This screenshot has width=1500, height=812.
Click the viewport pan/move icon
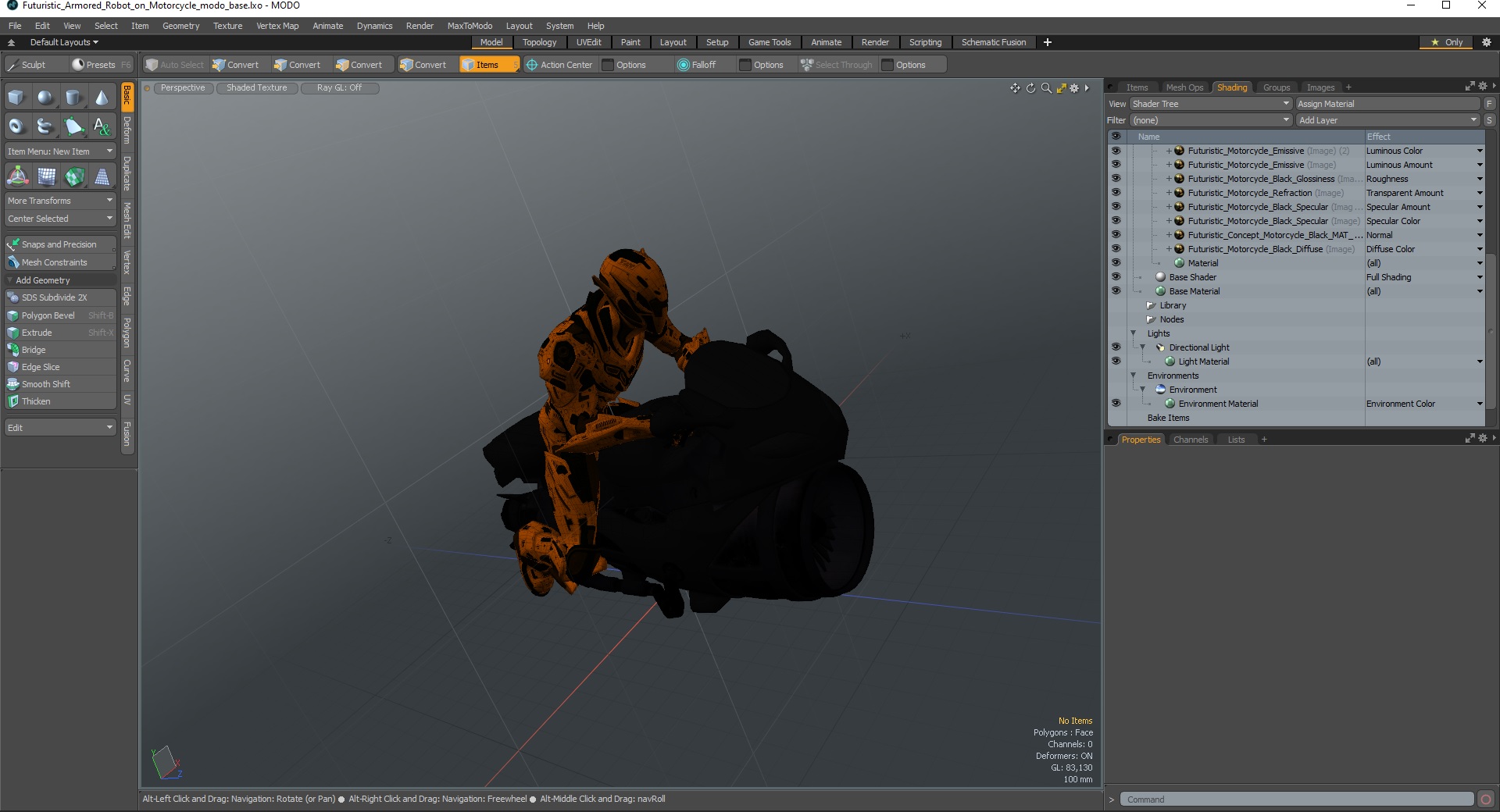point(1015,88)
